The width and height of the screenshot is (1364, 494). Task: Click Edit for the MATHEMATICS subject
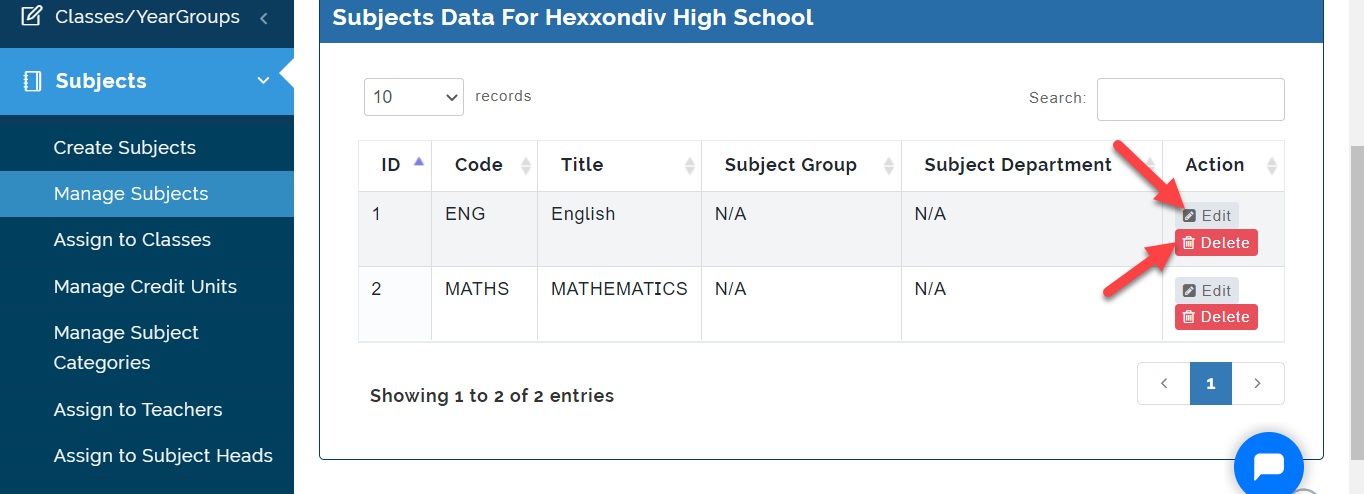point(1207,290)
